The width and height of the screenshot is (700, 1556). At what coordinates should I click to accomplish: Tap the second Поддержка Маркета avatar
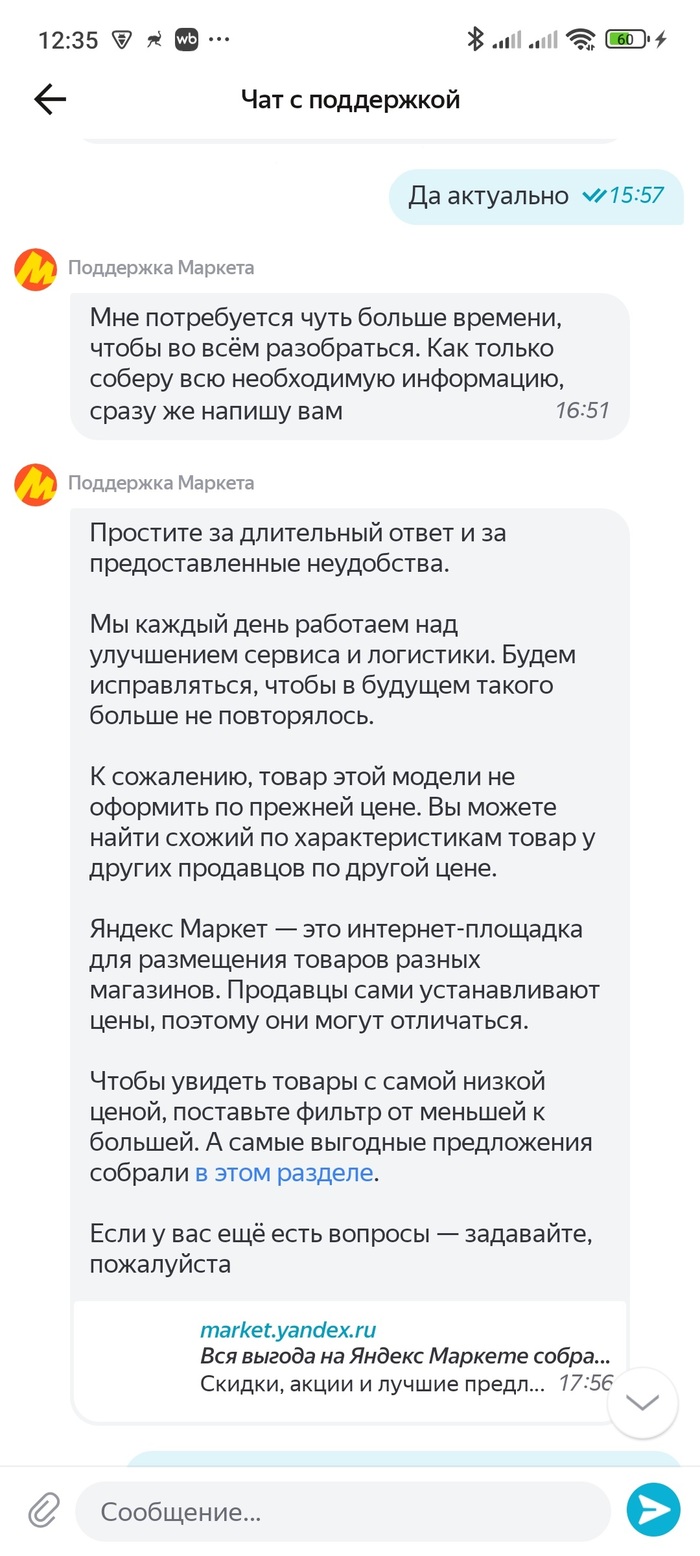36,485
